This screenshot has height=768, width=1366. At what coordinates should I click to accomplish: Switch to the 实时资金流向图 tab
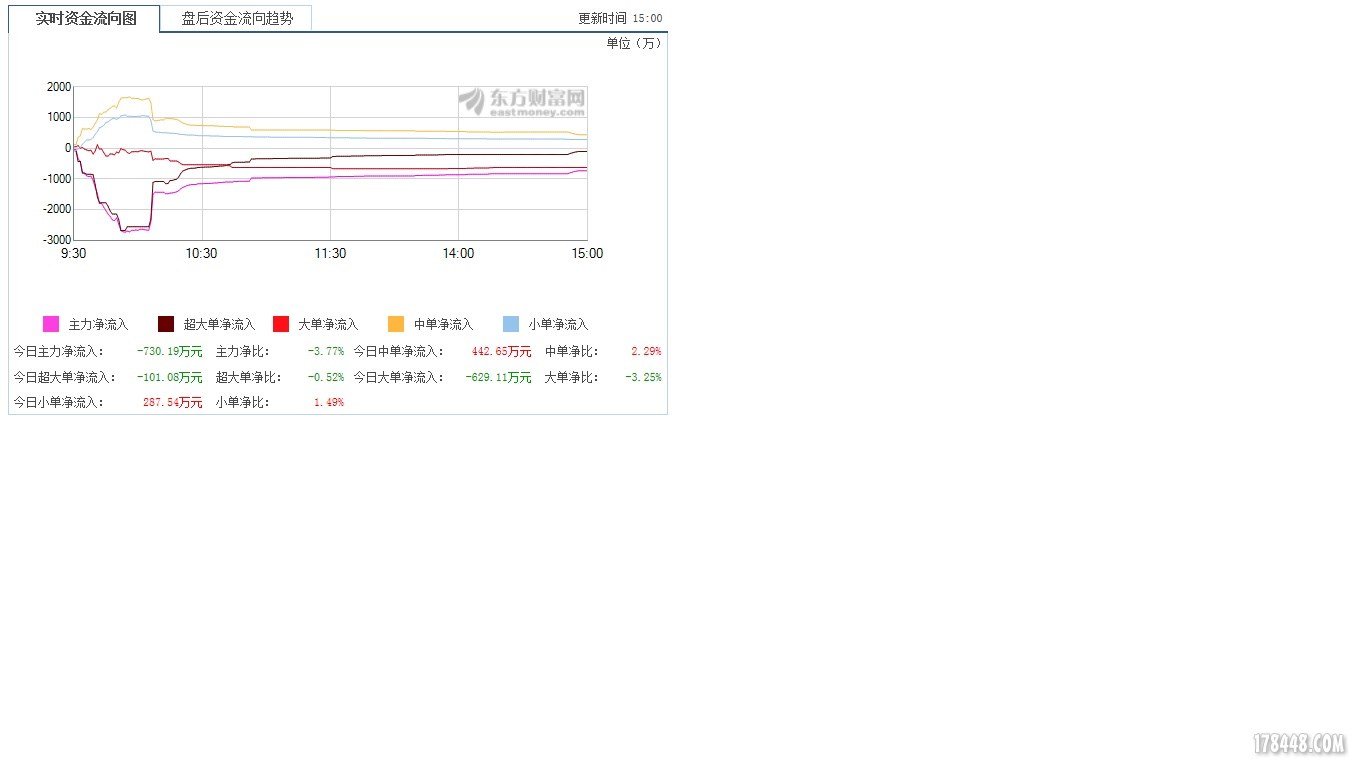[x=85, y=18]
